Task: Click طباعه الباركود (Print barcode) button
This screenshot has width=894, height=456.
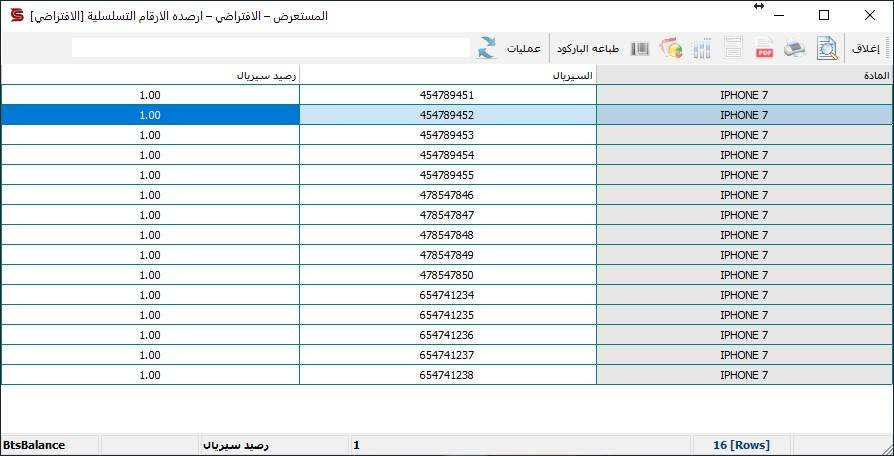Action: [x=588, y=49]
